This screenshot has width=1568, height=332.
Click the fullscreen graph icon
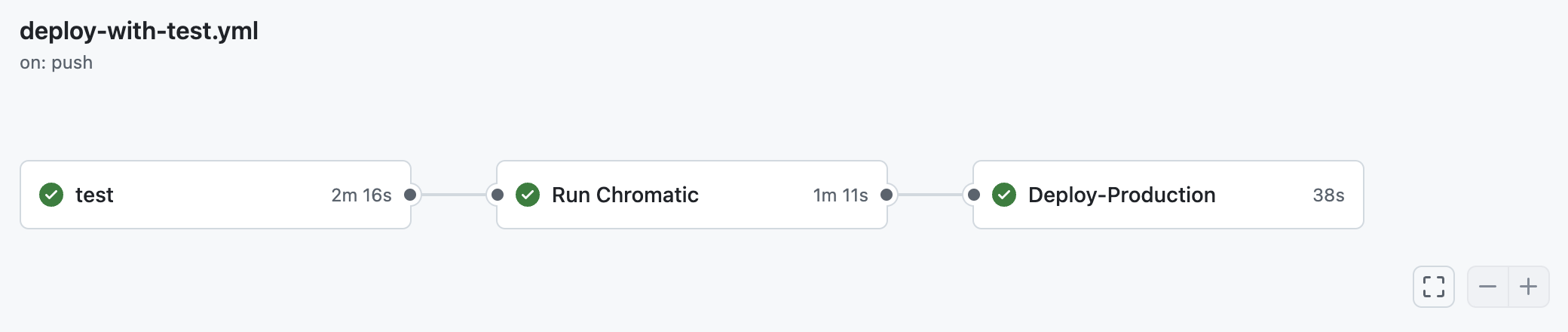tap(1433, 287)
